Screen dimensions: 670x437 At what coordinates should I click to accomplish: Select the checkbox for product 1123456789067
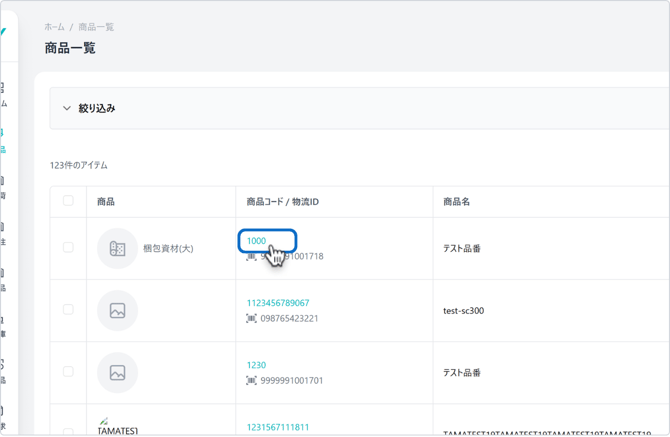[x=68, y=310]
